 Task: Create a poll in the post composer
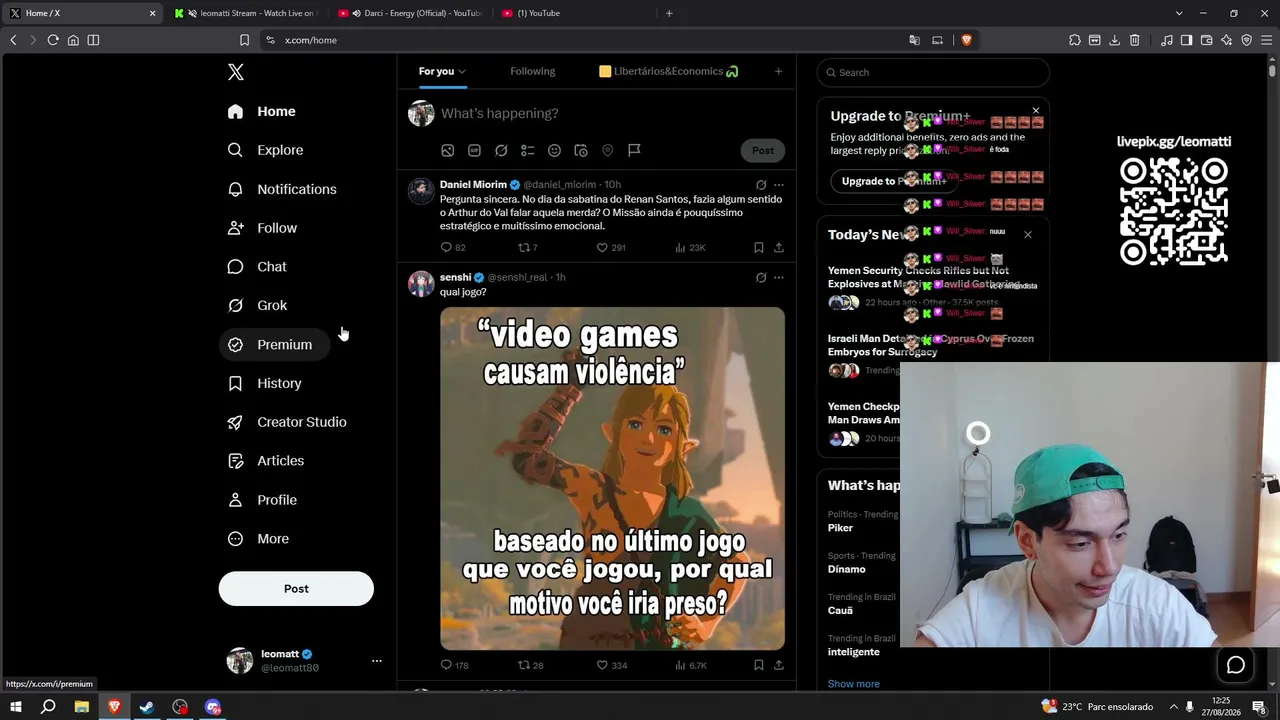click(x=527, y=150)
